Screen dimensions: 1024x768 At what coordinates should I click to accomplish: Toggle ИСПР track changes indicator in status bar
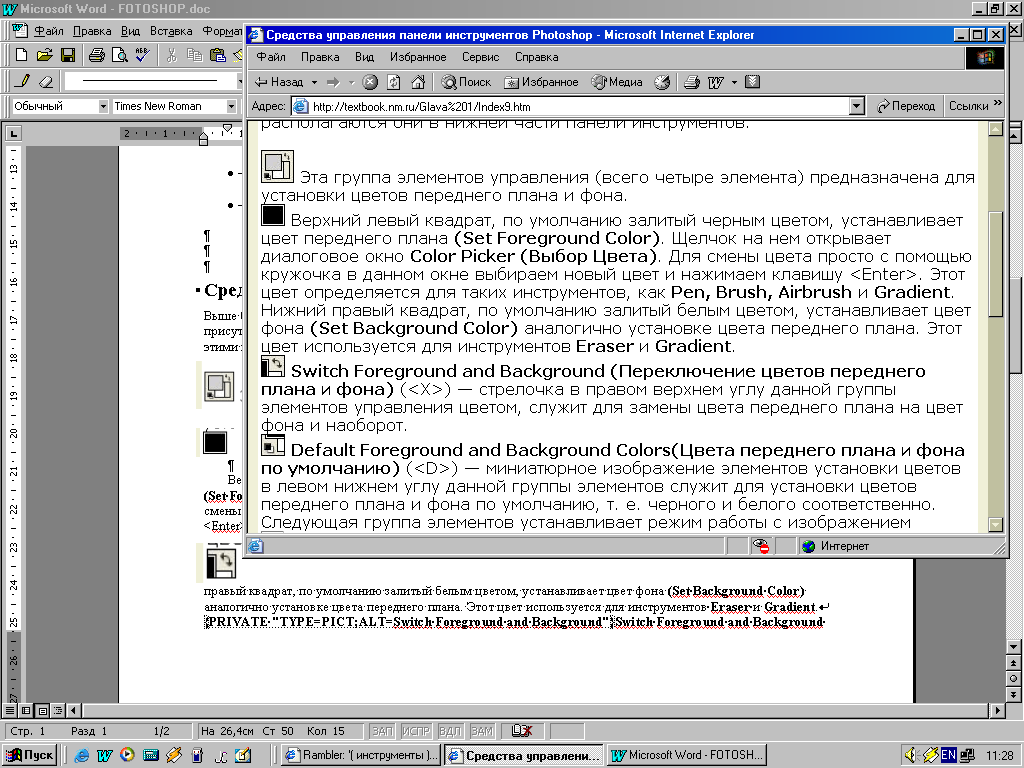pos(416,731)
